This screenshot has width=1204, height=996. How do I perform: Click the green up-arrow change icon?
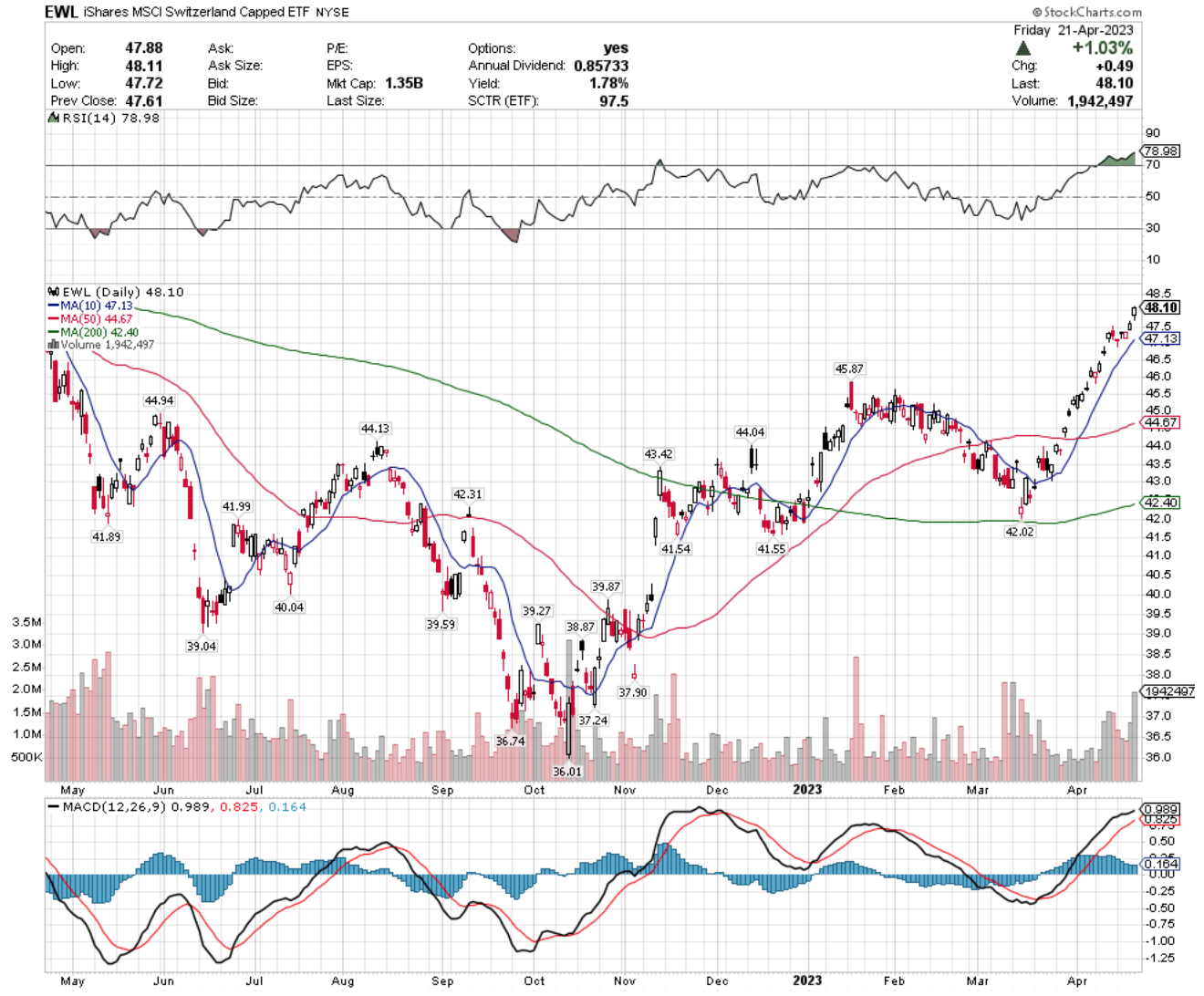(1022, 48)
